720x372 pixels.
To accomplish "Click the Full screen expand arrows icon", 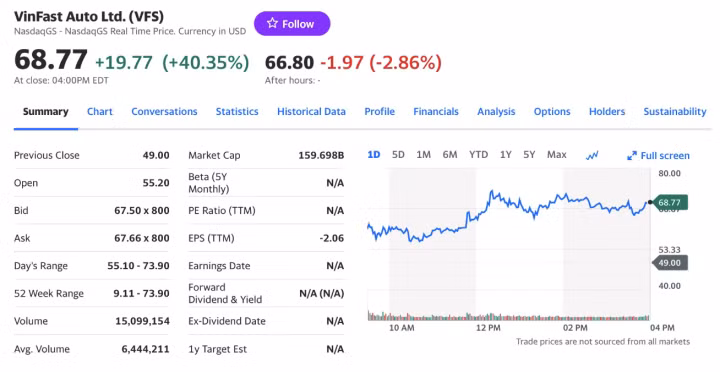I will click(x=632, y=156).
